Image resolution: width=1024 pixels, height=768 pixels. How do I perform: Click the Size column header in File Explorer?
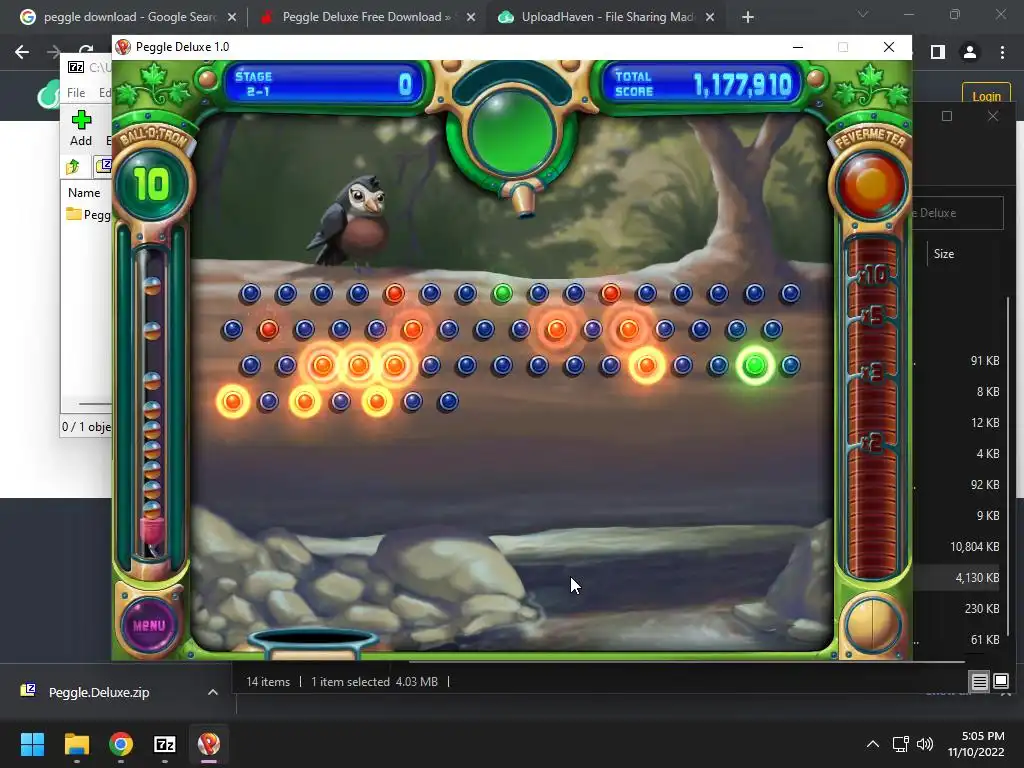point(944,253)
